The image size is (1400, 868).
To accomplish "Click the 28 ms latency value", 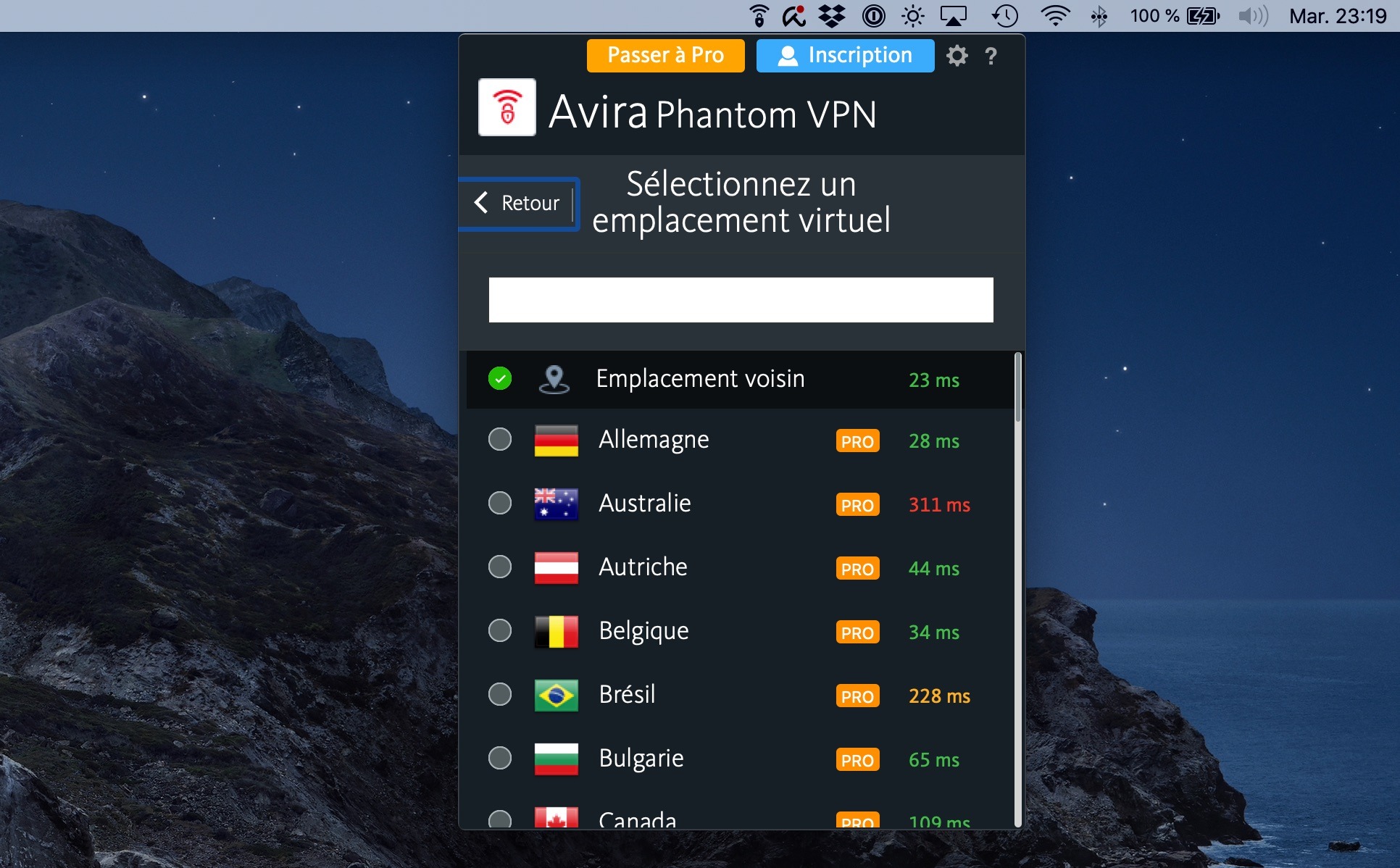I will (x=934, y=441).
